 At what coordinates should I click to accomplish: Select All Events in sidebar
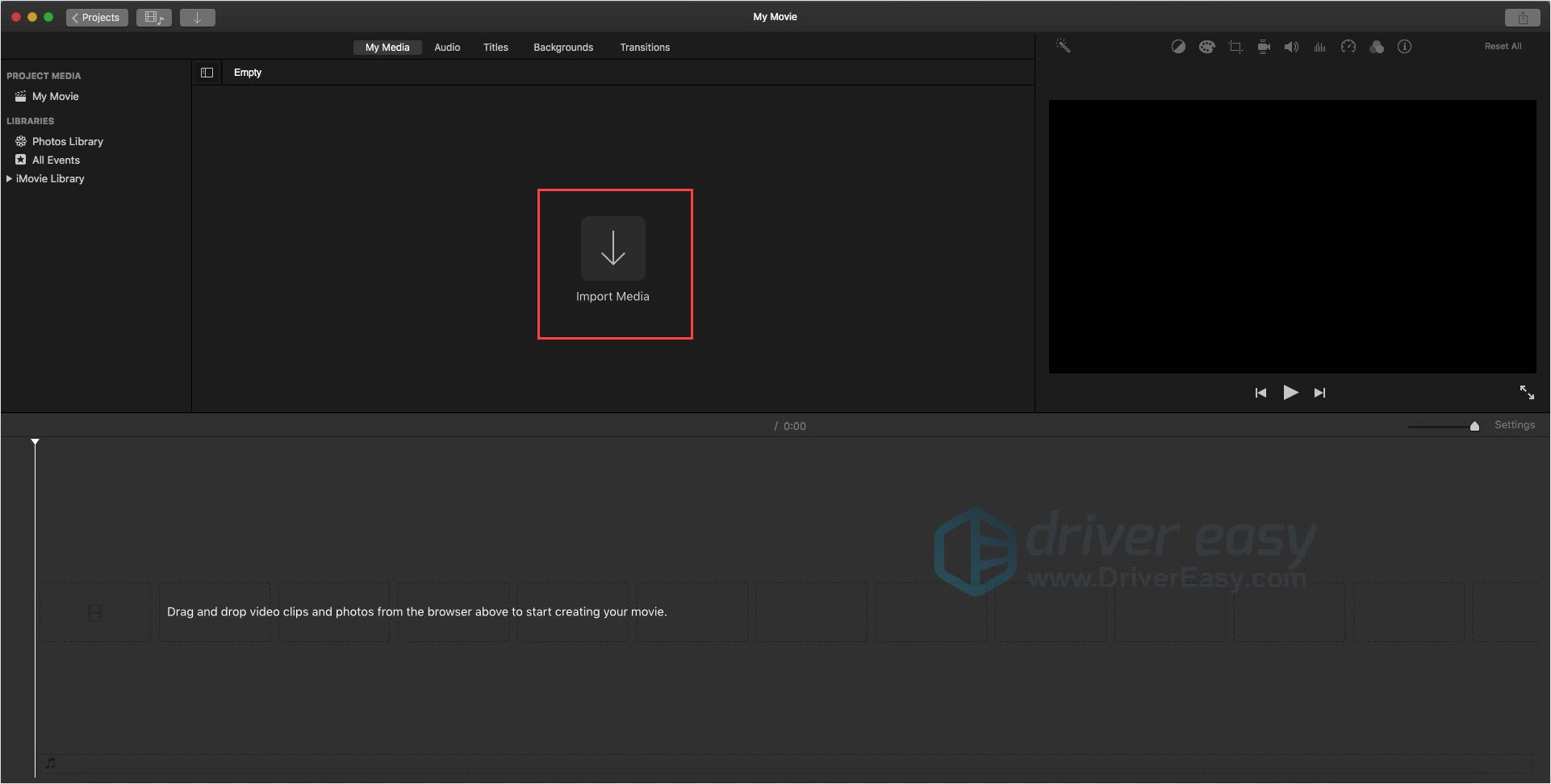pos(56,160)
